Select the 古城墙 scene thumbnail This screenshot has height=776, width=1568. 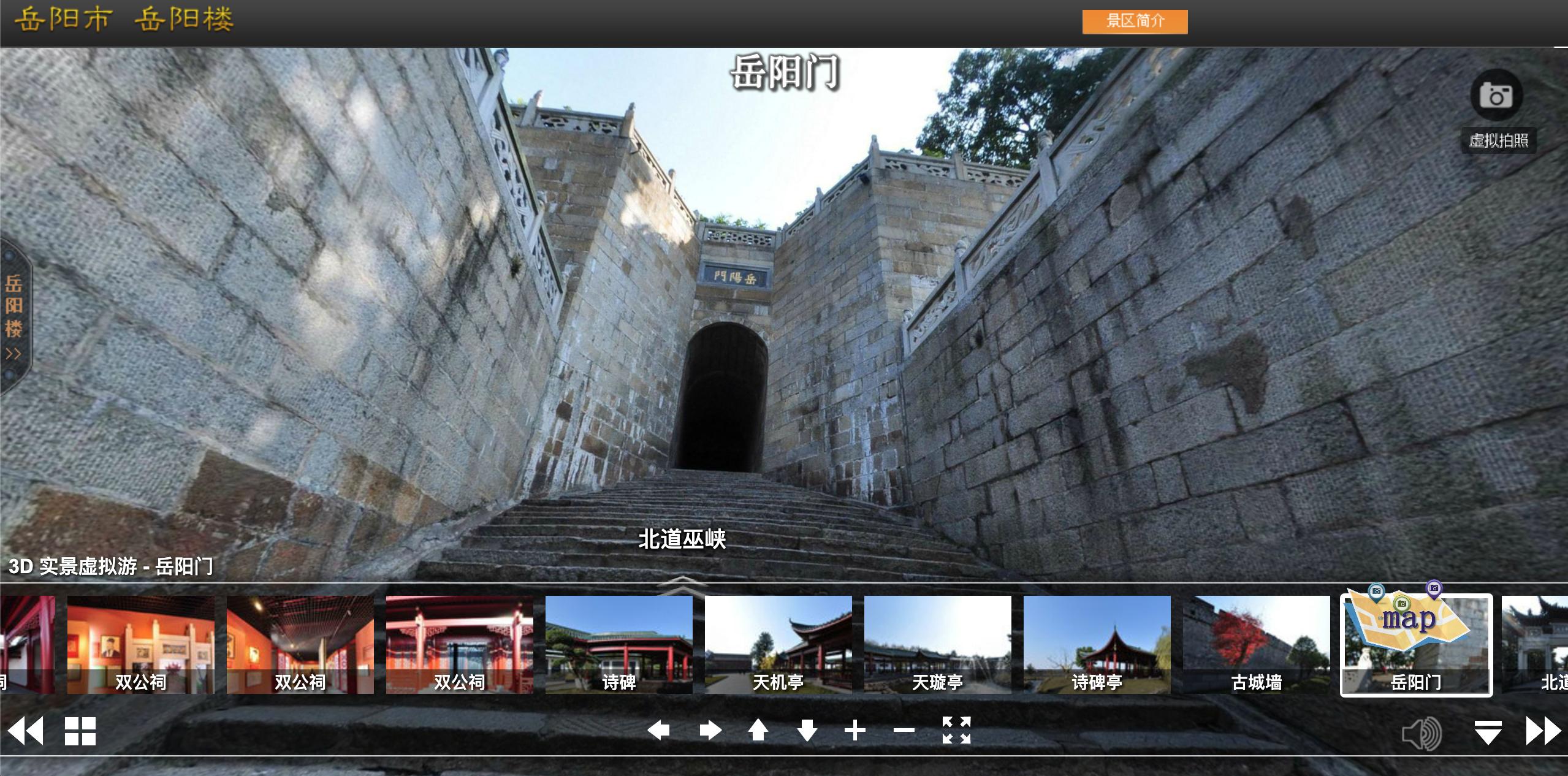coord(1256,644)
